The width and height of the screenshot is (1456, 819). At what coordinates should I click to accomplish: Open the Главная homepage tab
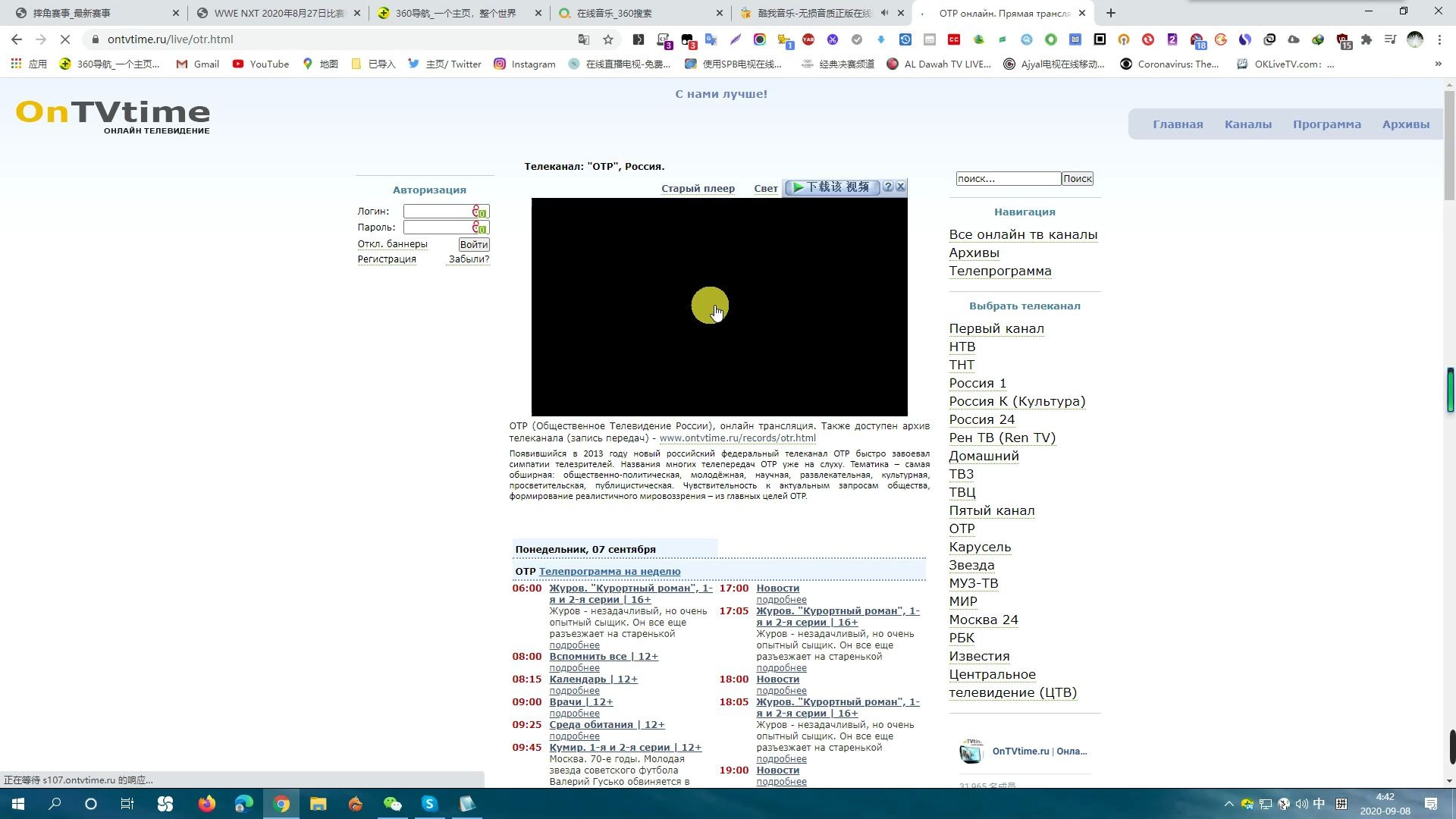pyautogui.click(x=1180, y=123)
